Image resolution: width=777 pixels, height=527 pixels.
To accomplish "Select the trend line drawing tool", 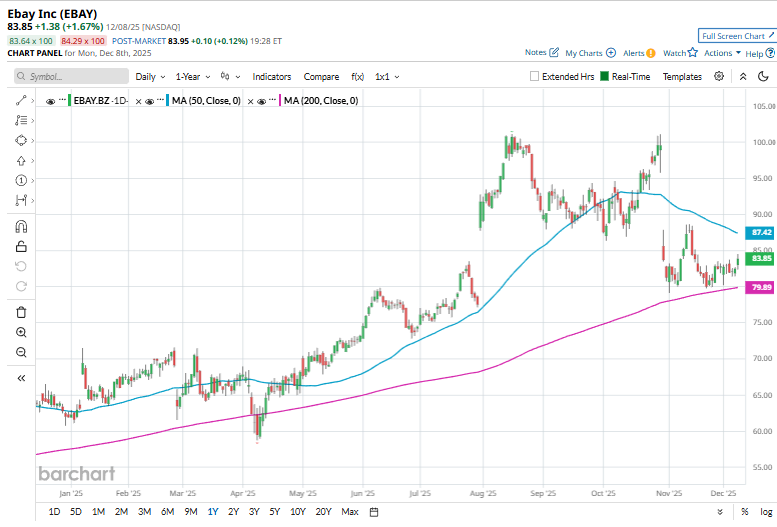I will (21, 101).
